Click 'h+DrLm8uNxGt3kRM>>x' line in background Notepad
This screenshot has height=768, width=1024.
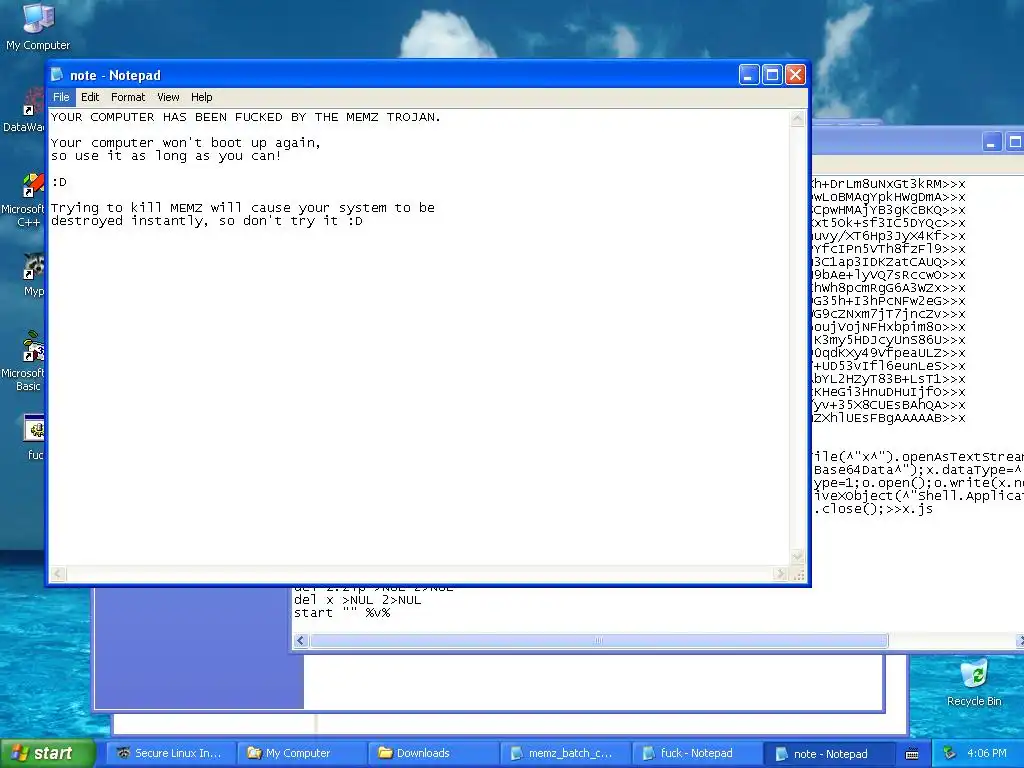[x=888, y=184]
